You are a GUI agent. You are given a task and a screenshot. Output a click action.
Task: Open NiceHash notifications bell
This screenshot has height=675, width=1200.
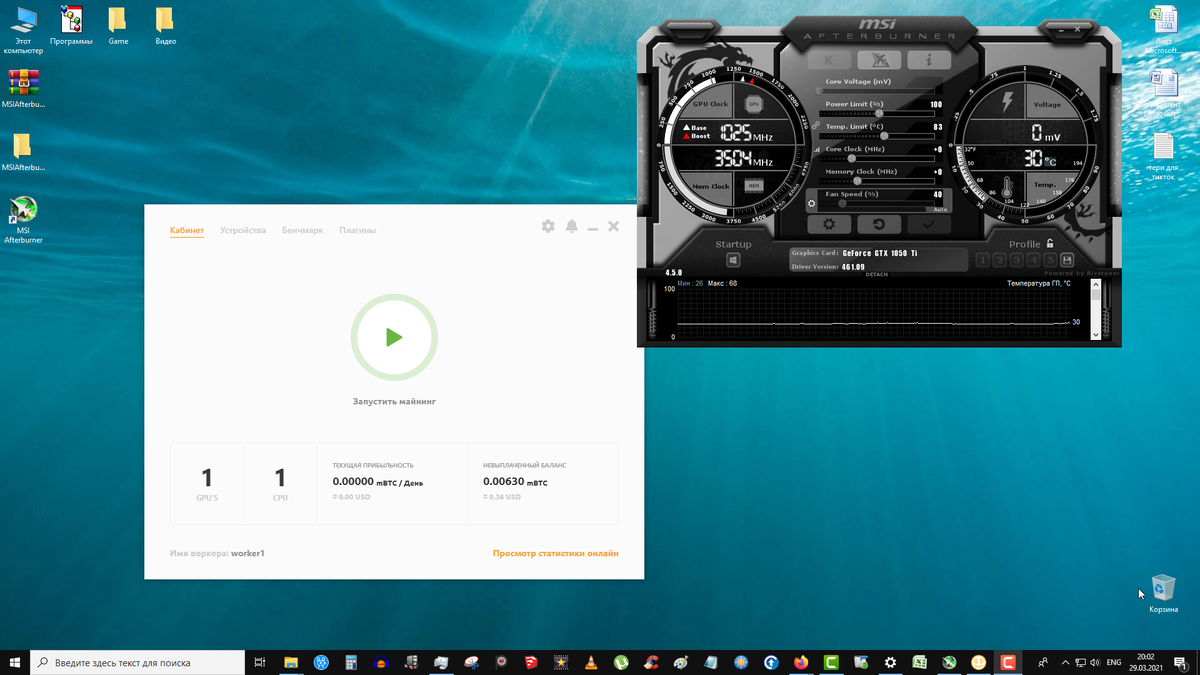click(x=571, y=227)
